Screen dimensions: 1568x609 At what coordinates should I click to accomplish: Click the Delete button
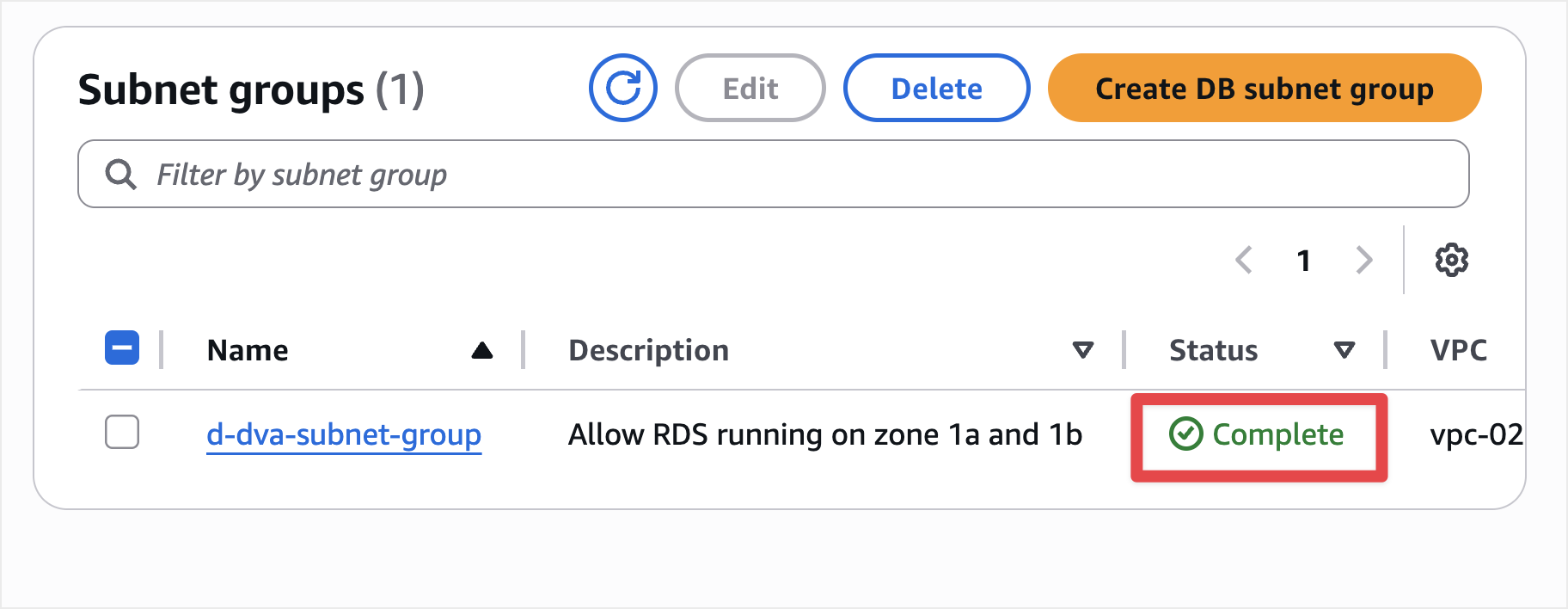click(x=936, y=89)
